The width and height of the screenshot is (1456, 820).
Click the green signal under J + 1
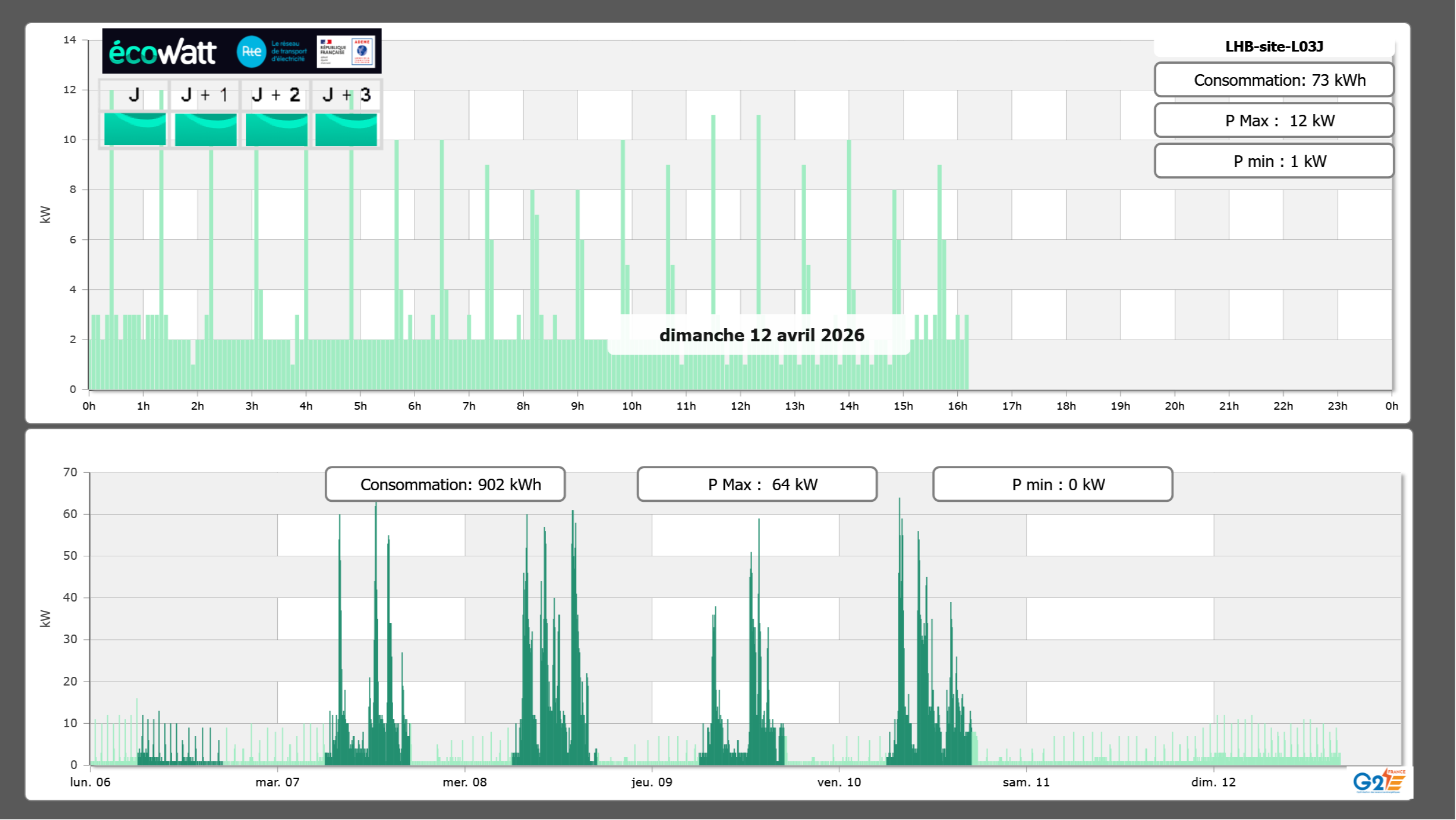pos(205,129)
